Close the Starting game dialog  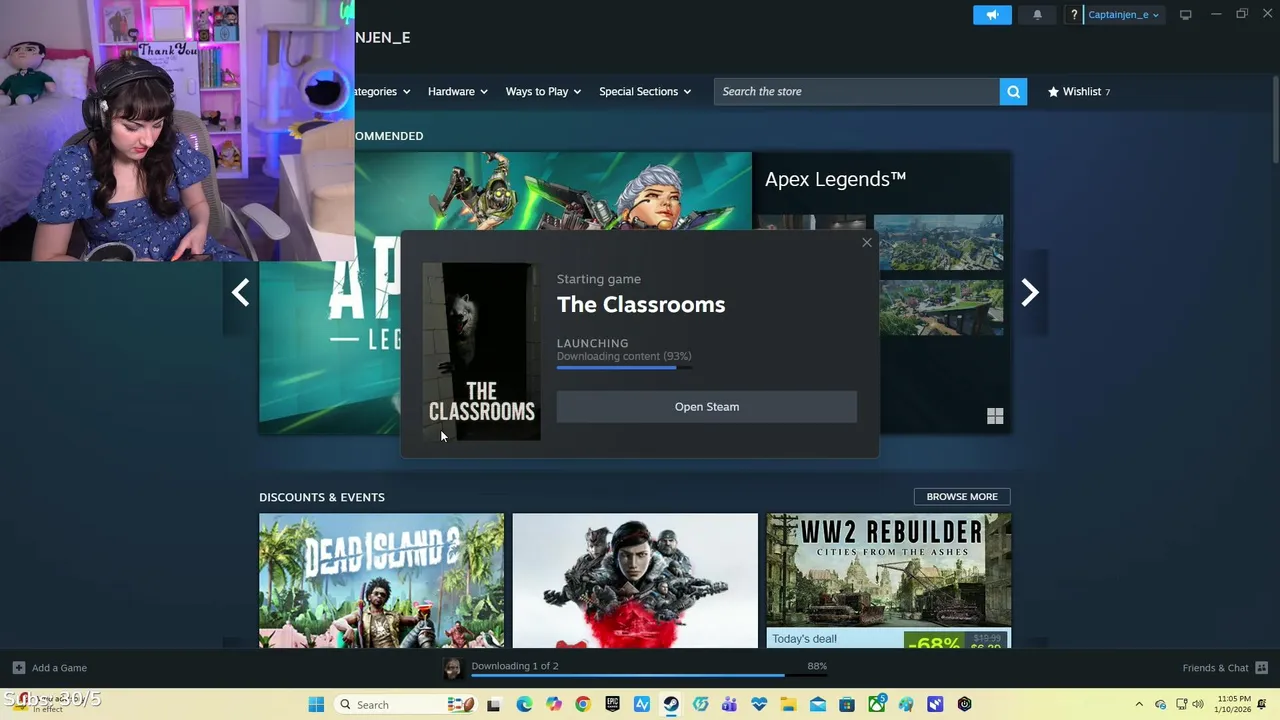point(867,242)
